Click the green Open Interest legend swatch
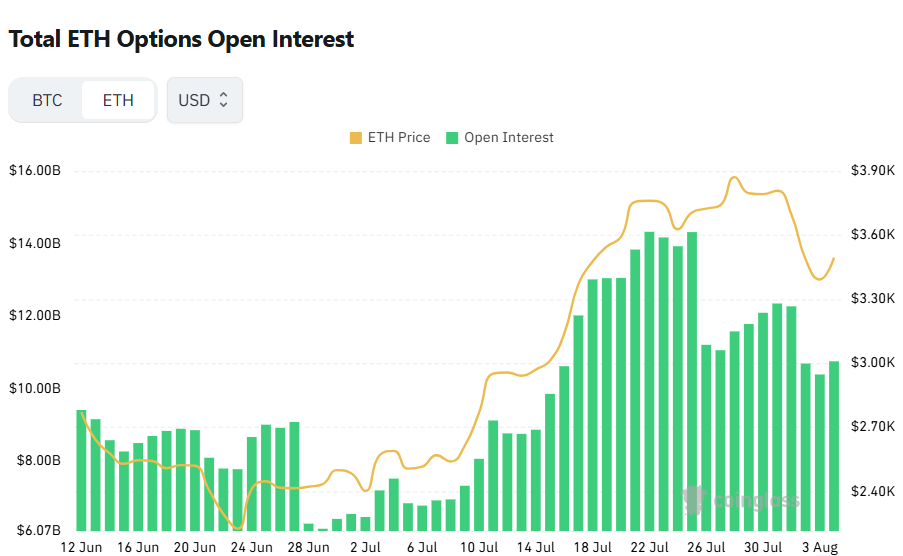Viewport: 903px width, 556px height. [452, 138]
